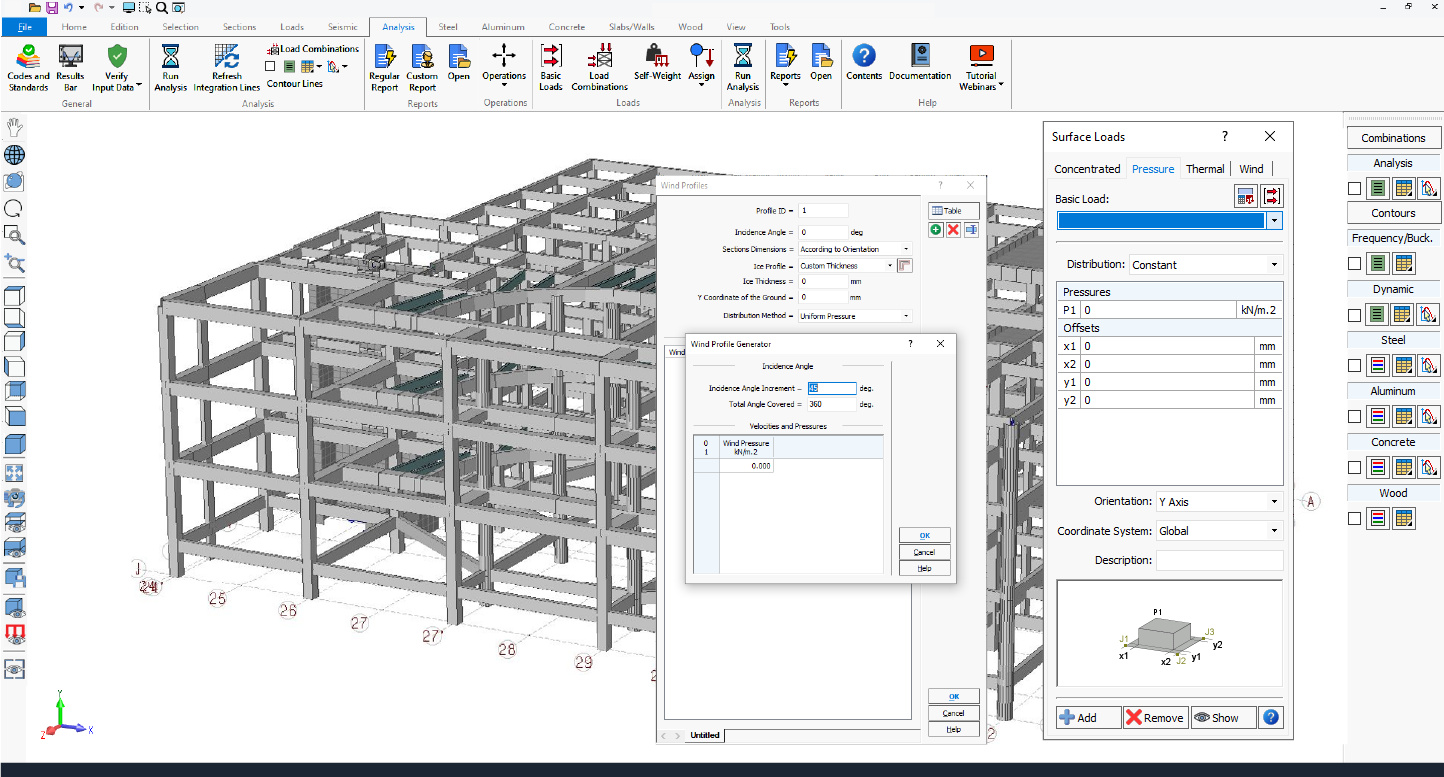The image size is (1444, 777).
Task: Click OK in Wind Profile Generator
Action: click(924, 535)
